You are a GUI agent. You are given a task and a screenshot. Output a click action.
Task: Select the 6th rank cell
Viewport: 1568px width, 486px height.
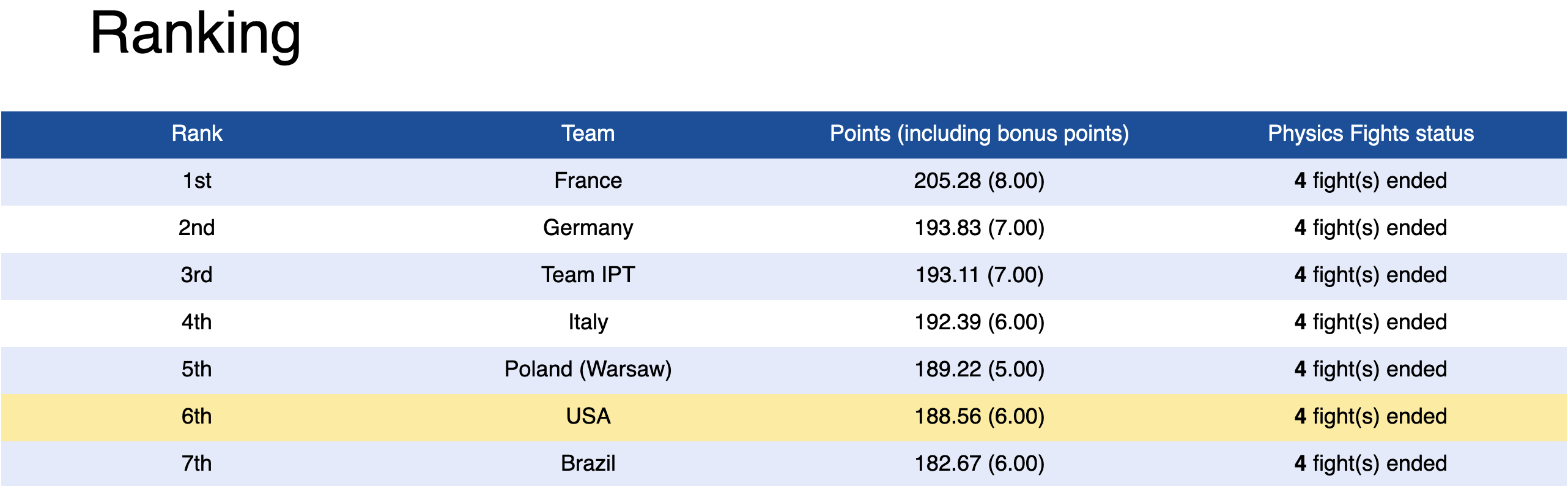pyautogui.click(x=196, y=416)
